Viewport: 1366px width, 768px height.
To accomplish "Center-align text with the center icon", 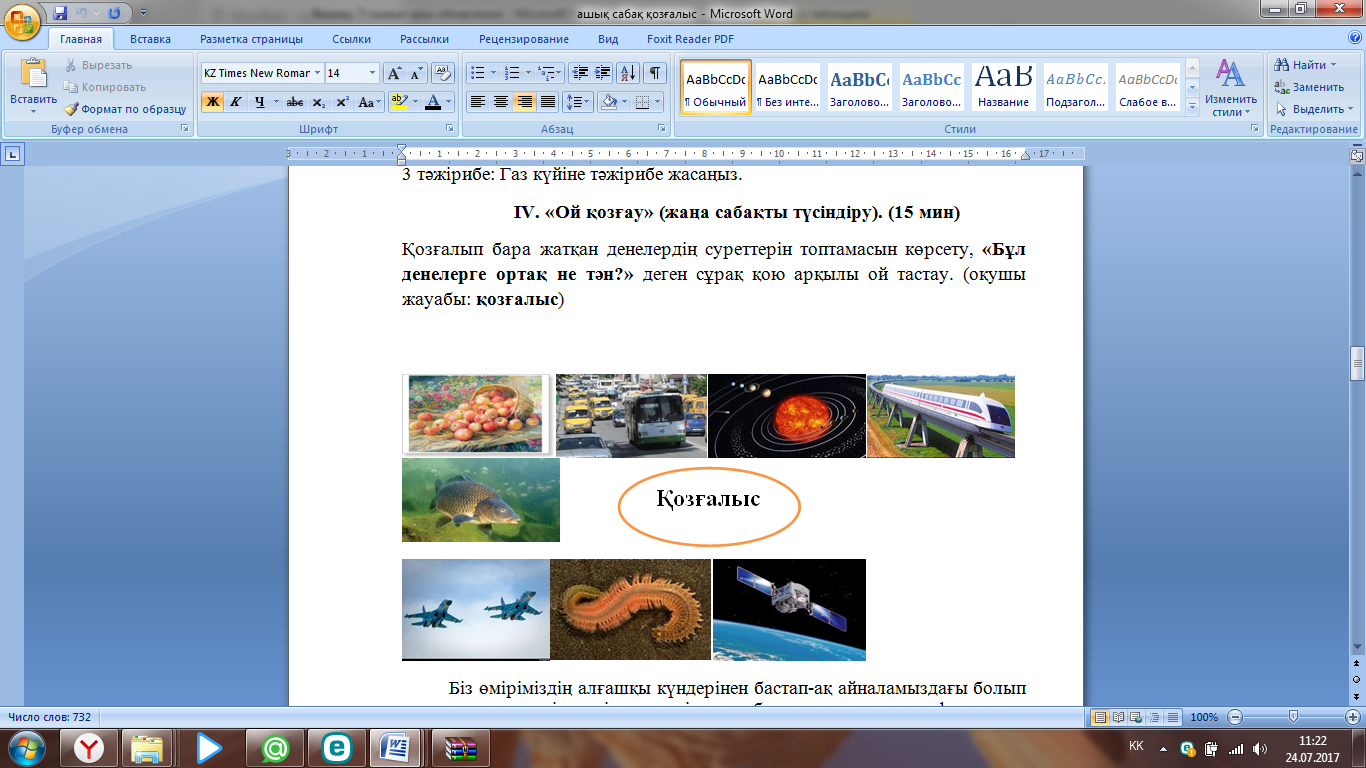I will [501, 102].
